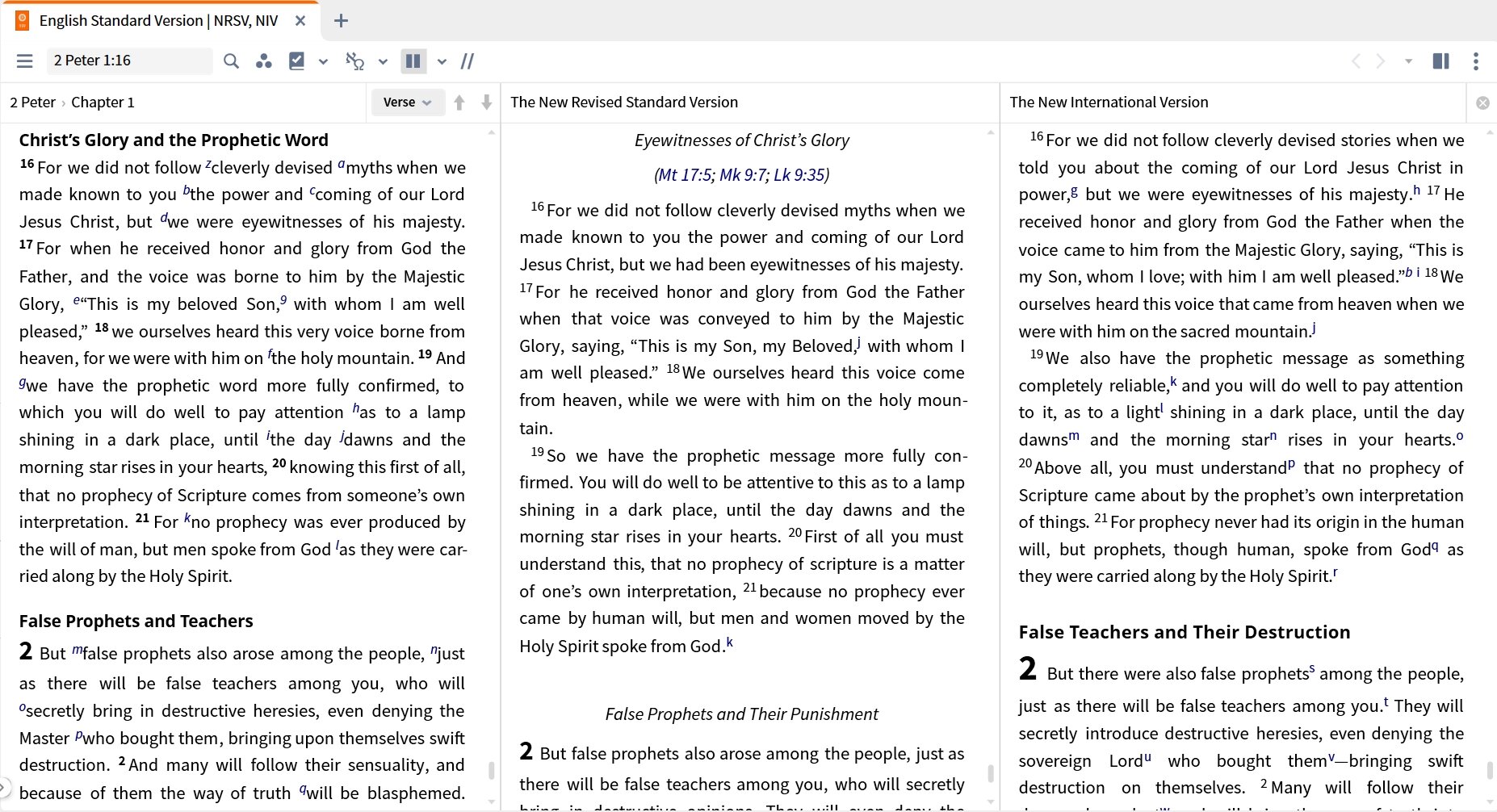The height and width of the screenshot is (812, 1497).
Task: Click the reading plan checkmark book icon
Action: click(296, 61)
